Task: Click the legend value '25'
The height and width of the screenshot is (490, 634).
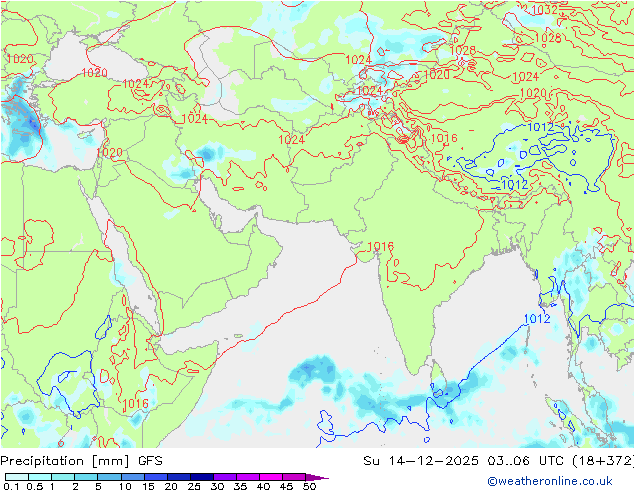Action: click(194, 486)
